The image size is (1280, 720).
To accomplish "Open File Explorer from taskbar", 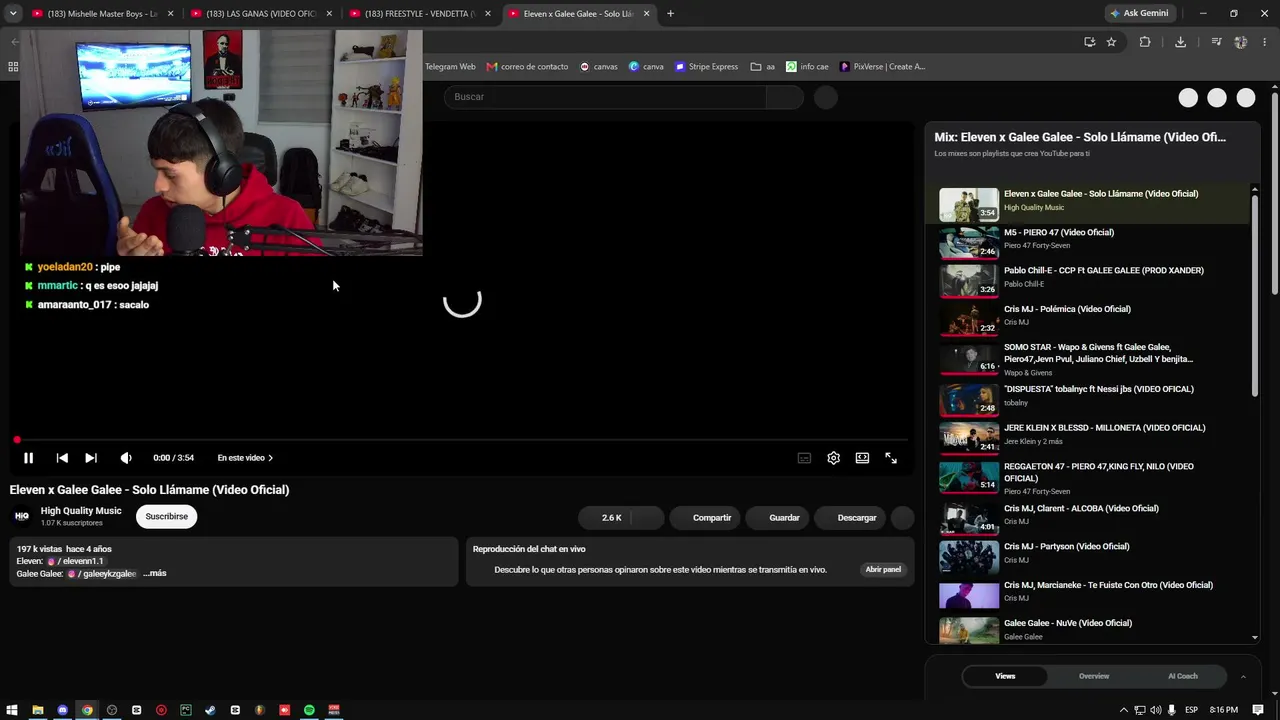I will click(x=38, y=710).
